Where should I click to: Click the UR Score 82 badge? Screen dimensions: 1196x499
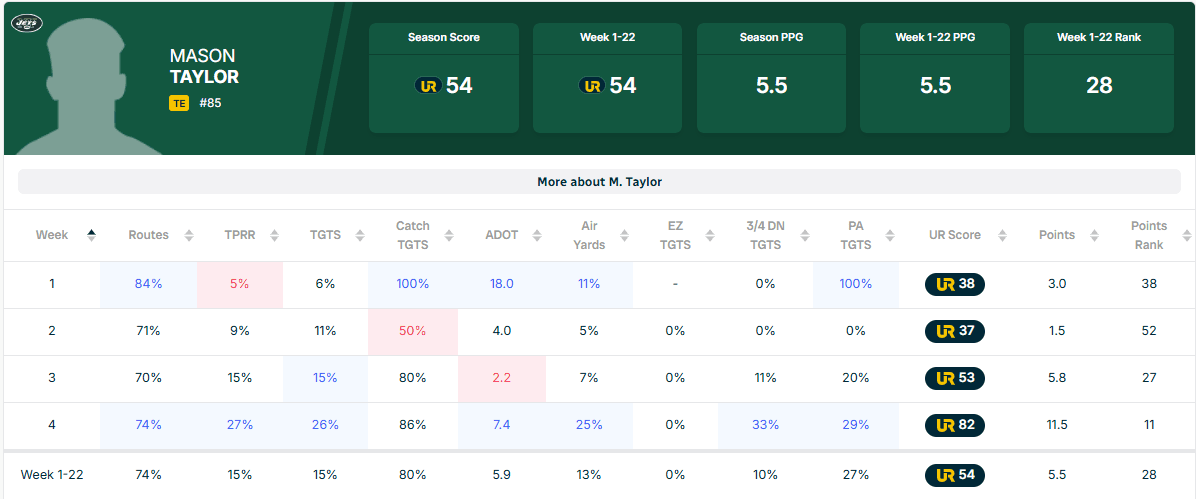pos(955,425)
